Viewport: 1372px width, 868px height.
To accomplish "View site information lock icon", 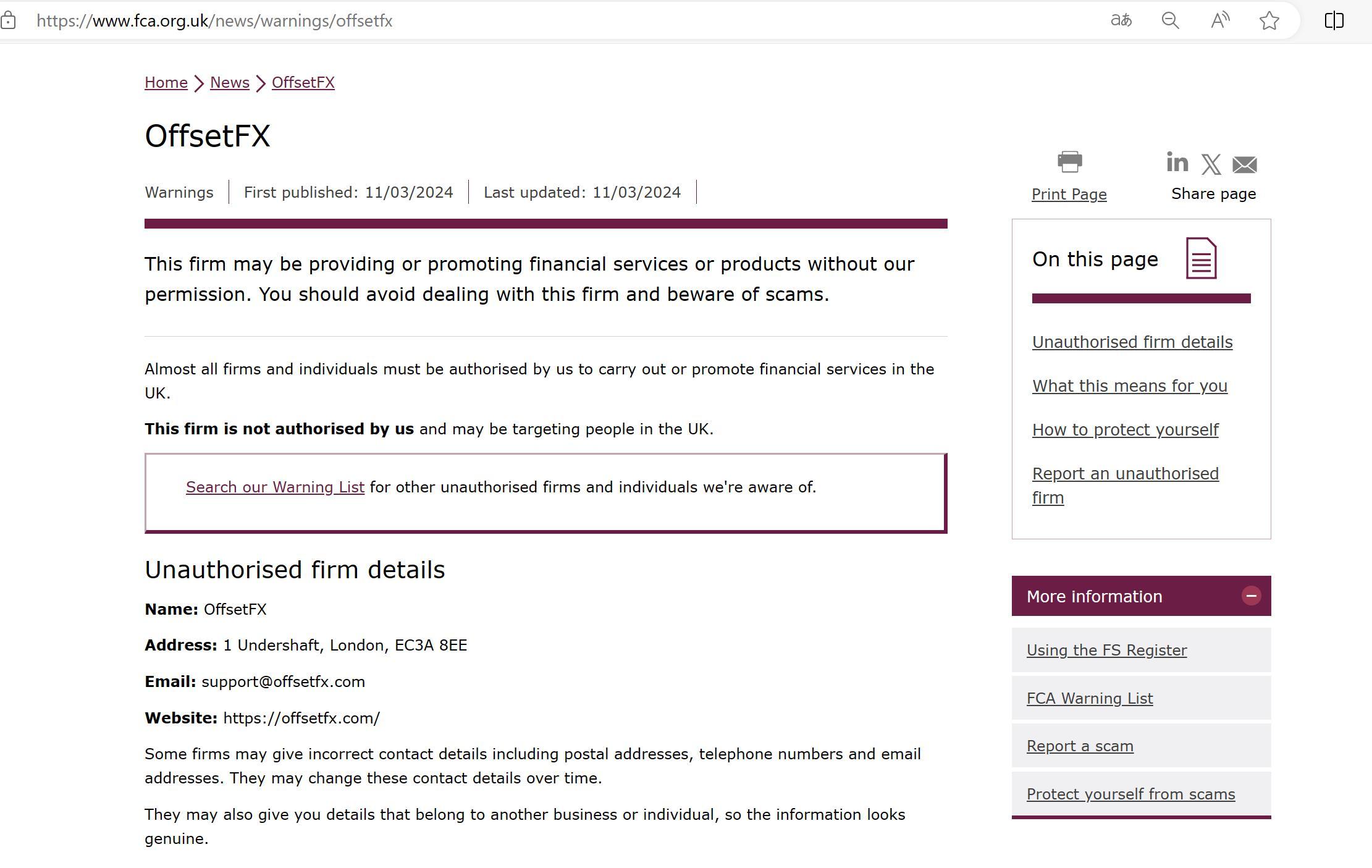I will pos(8,20).
